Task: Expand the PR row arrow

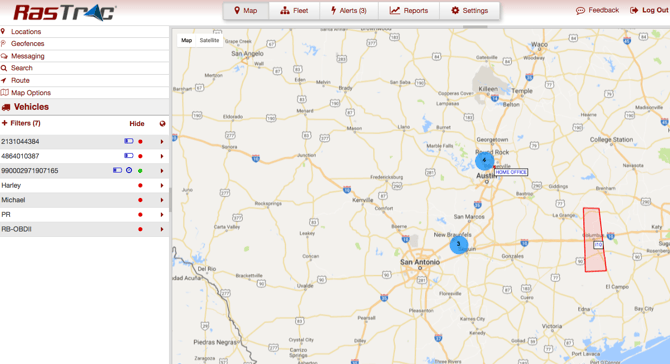Action: click(x=162, y=214)
